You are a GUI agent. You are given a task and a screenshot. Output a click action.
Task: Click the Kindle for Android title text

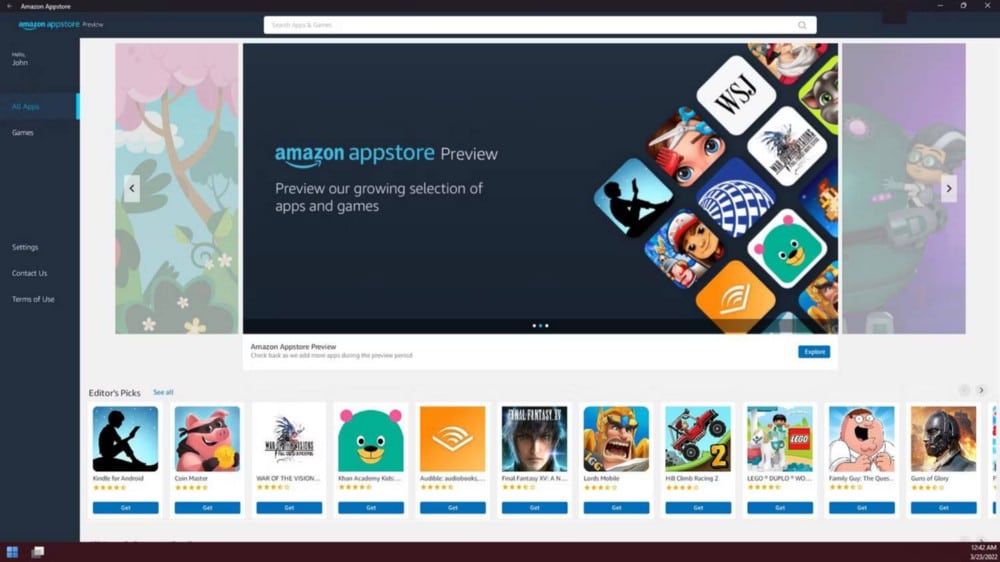pyautogui.click(x=118, y=478)
